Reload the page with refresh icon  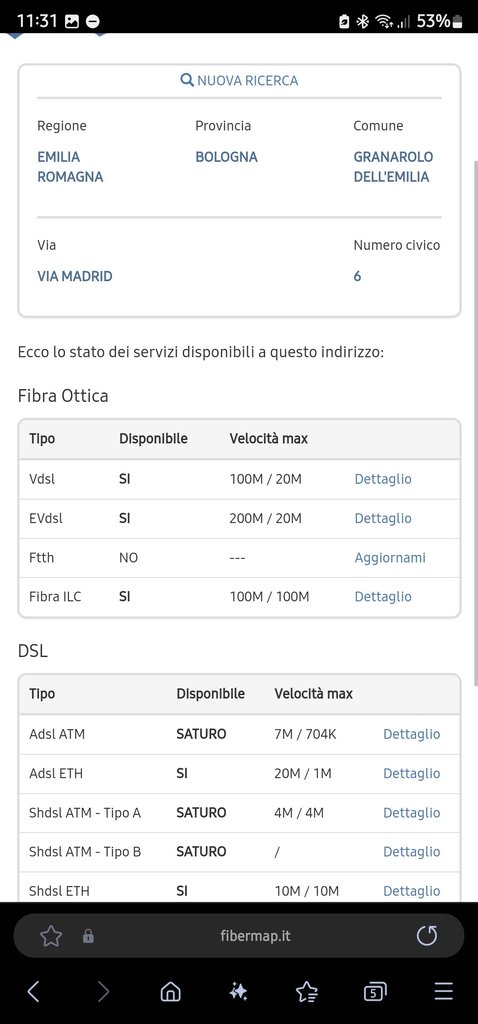[x=427, y=936]
